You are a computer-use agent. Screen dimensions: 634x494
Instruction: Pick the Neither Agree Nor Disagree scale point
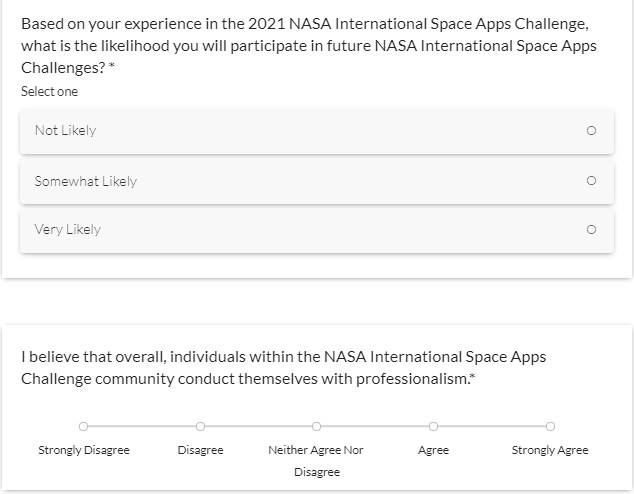click(316, 426)
